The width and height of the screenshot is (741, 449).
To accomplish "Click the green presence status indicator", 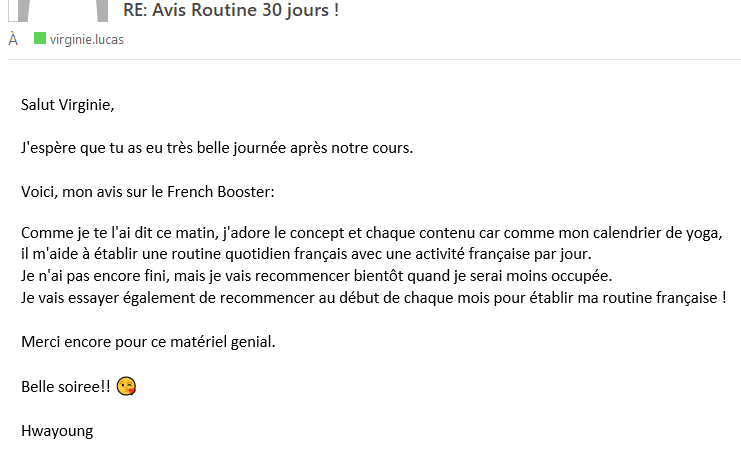I will coord(40,39).
